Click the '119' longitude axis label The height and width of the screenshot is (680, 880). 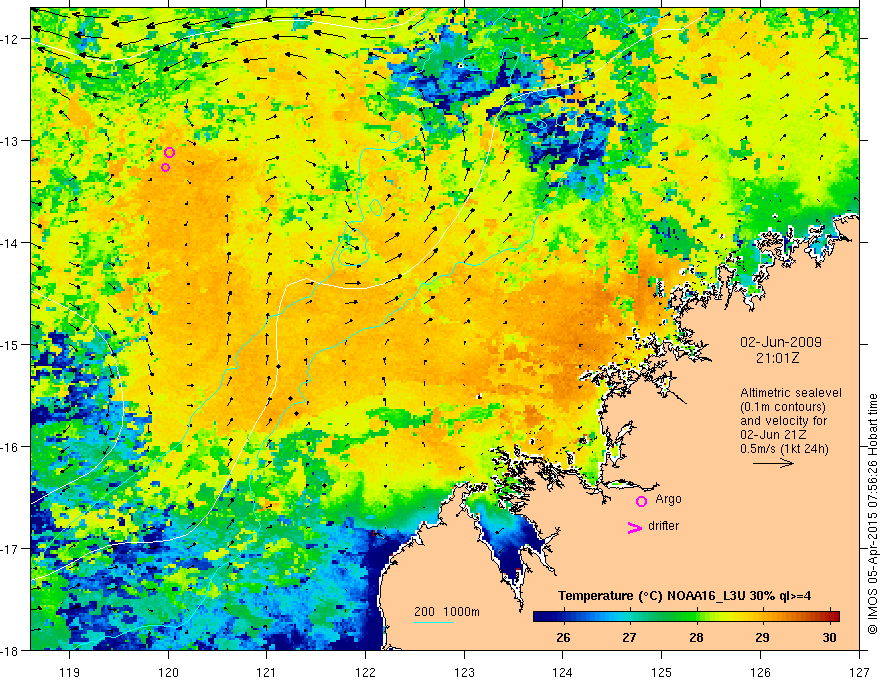70,672
